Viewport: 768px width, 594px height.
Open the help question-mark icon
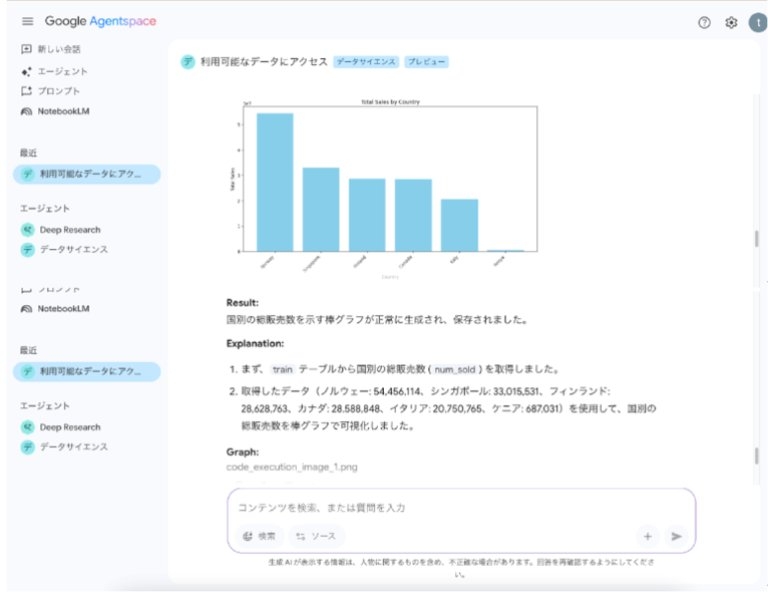coord(704,23)
